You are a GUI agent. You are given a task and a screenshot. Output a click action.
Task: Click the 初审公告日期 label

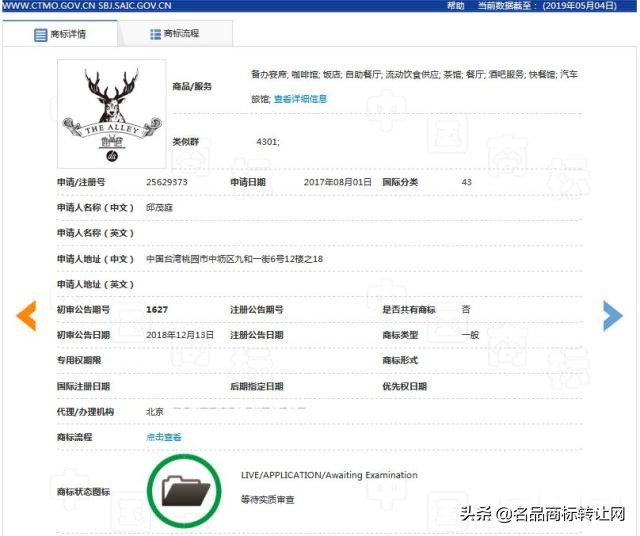[x=83, y=335]
